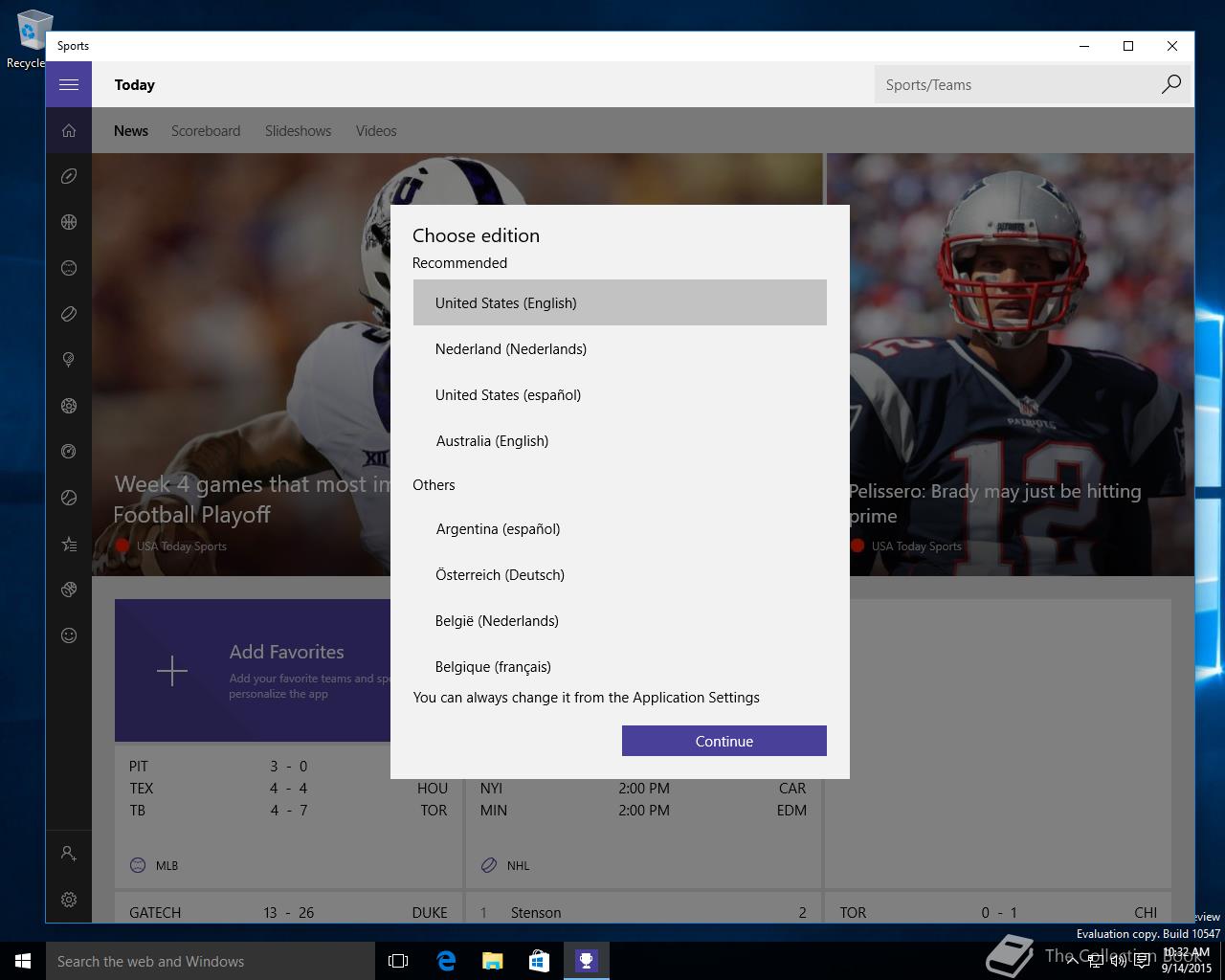Open the Settings gear in sidebar

69,900
